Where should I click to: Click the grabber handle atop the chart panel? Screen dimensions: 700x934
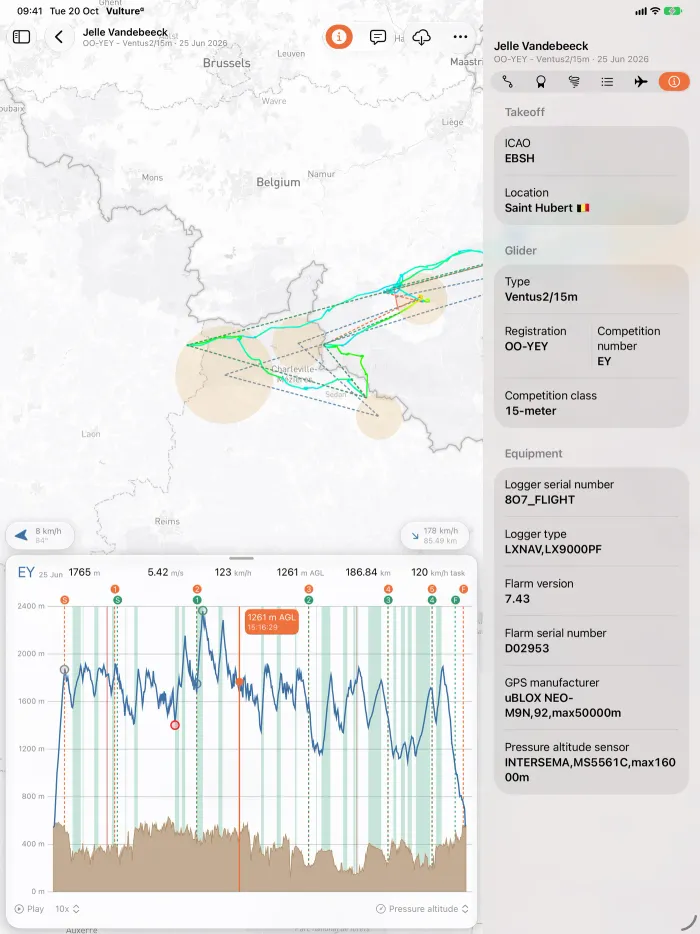point(241,558)
